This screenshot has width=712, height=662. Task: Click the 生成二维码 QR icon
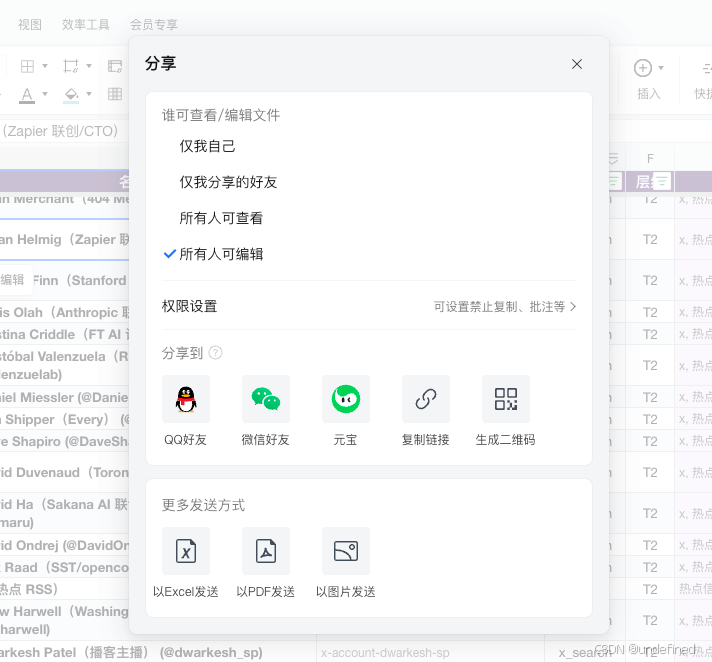click(505, 399)
